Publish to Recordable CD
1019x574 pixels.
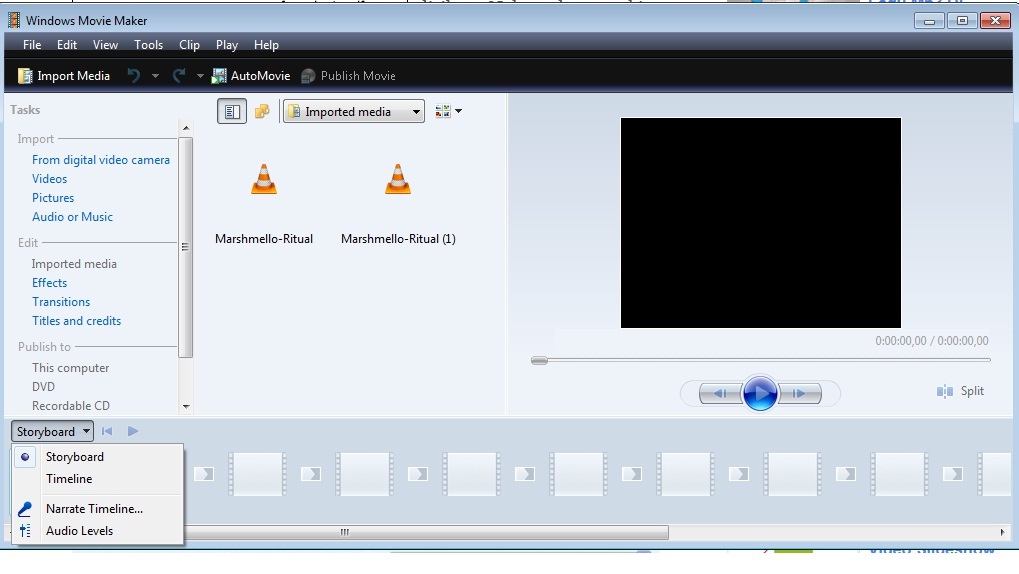pos(71,406)
